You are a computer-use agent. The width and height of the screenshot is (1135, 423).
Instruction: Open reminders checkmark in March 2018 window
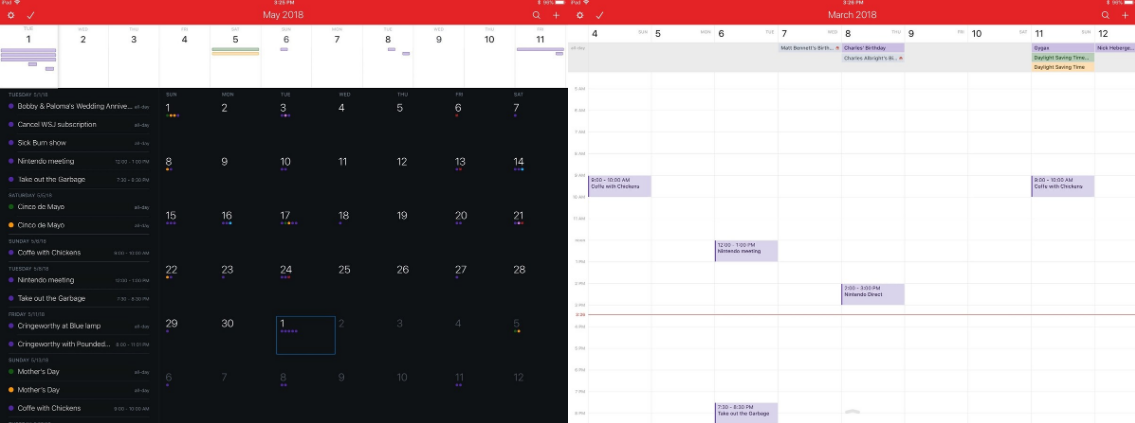pos(599,15)
